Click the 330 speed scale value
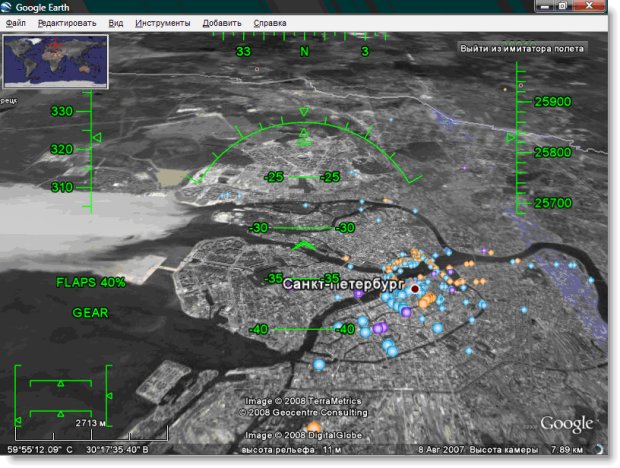 pos(62,111)
